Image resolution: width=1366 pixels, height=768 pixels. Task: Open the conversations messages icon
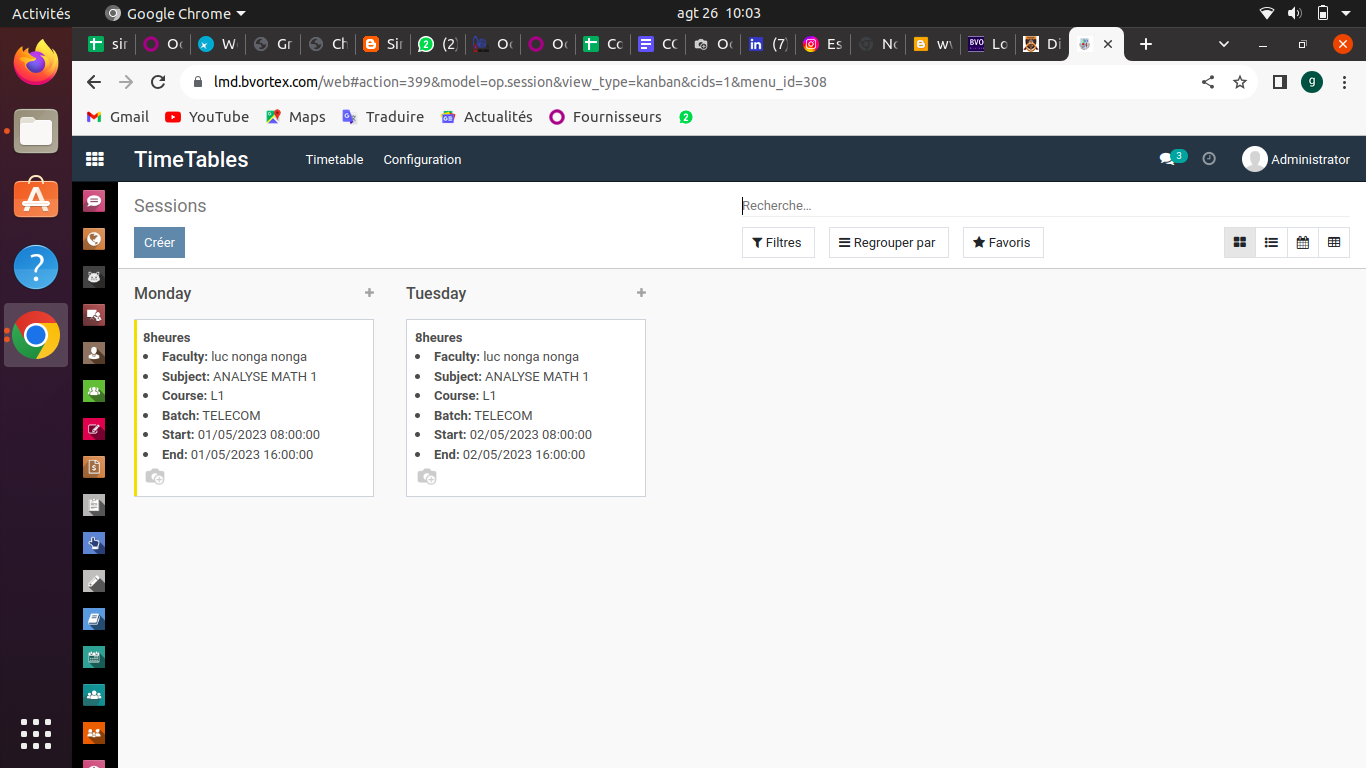[x=1167, y=159]
